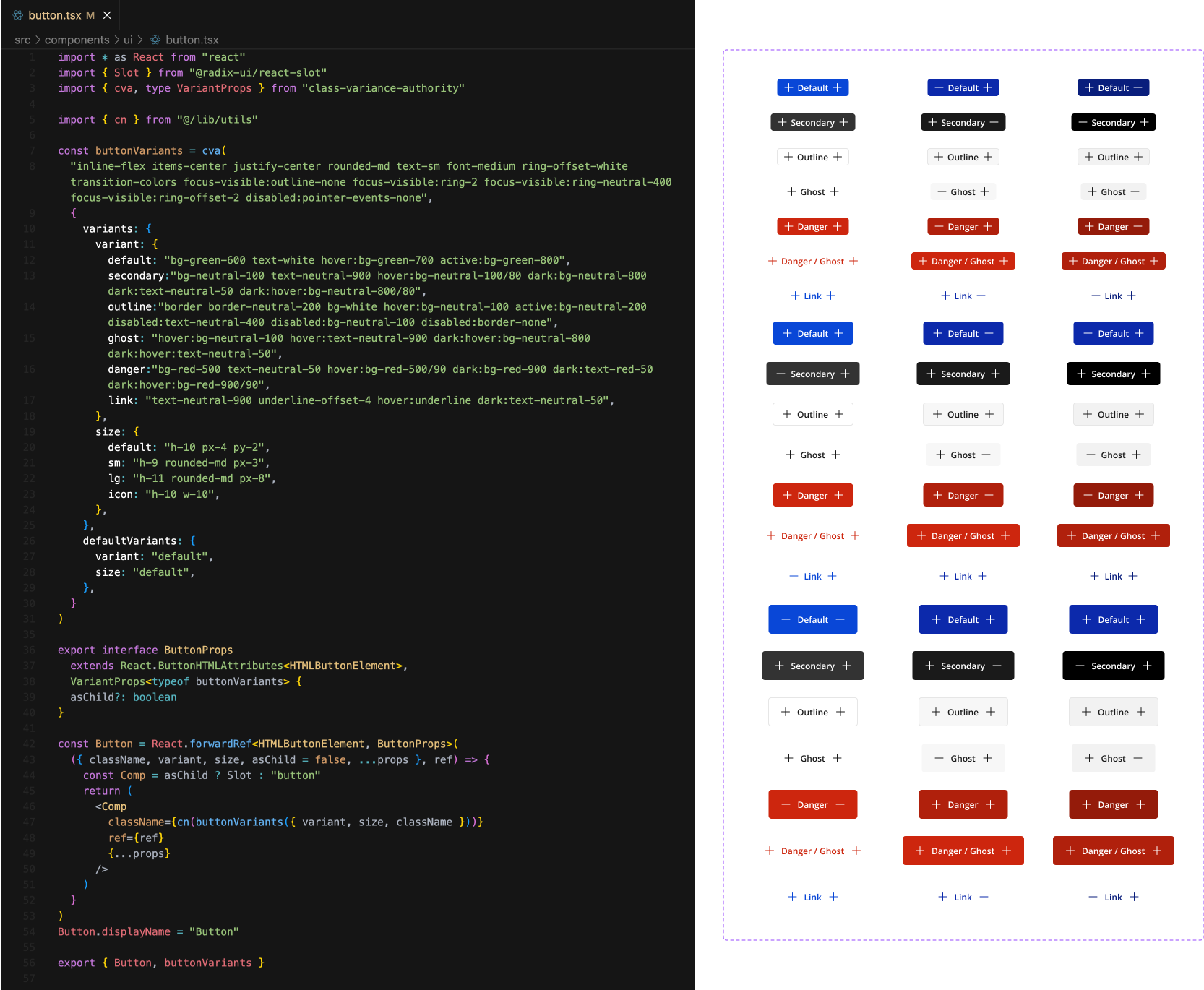Click the small Ghost button in the left column

pos(813,191)
